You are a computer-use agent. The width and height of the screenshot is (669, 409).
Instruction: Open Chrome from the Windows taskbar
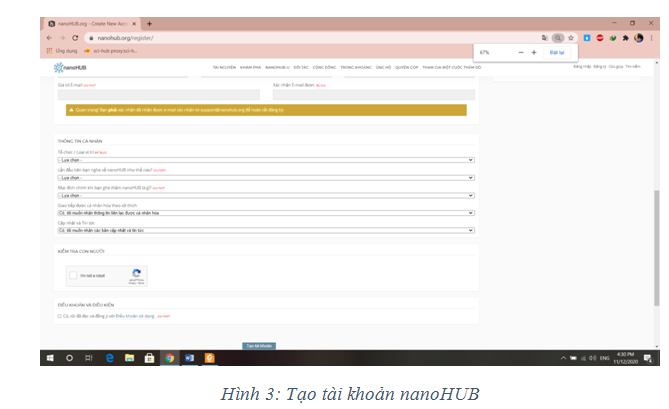pyautogui.click(x=169, y=357)
